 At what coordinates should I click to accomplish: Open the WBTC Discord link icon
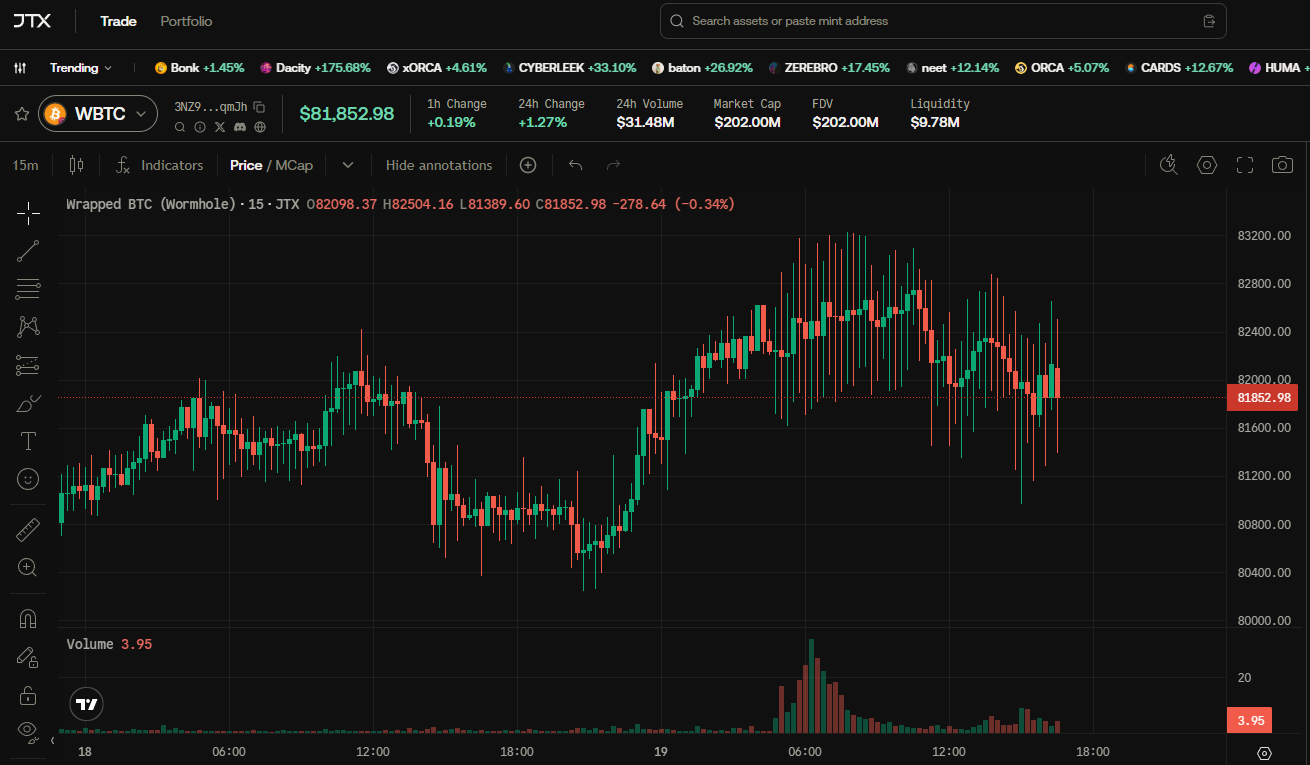coord(240,127)
